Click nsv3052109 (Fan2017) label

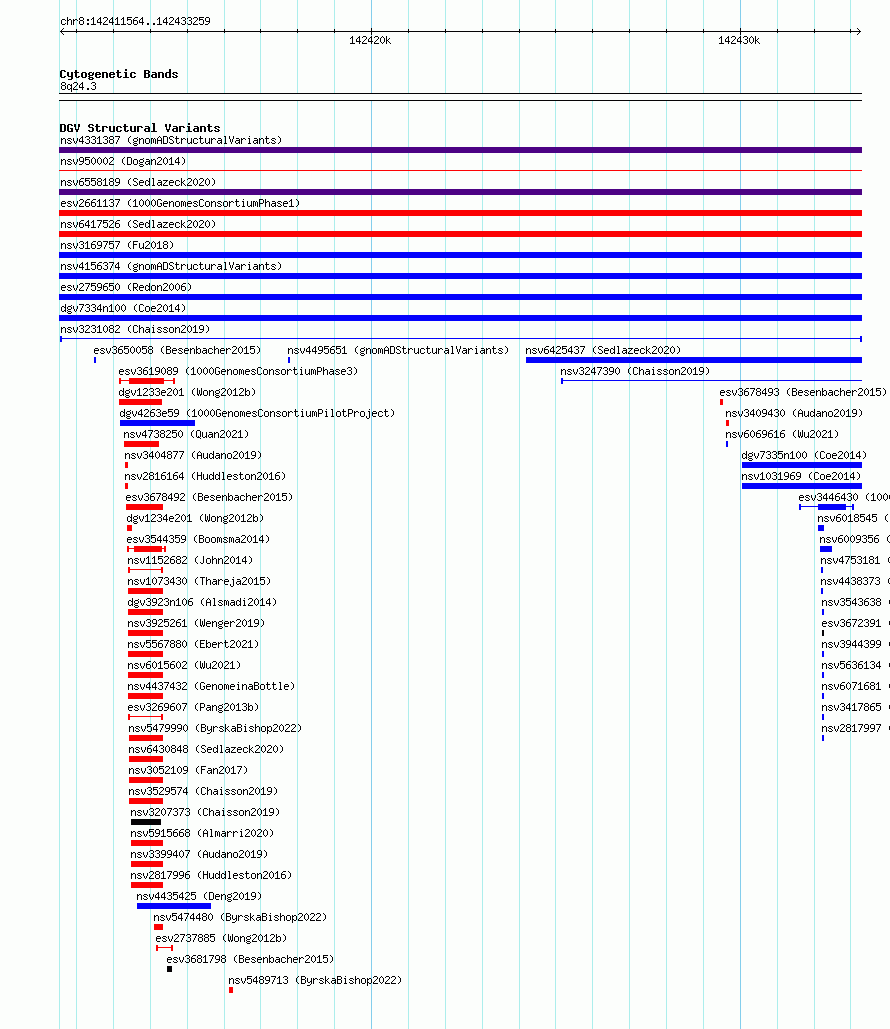coord(188,770)
